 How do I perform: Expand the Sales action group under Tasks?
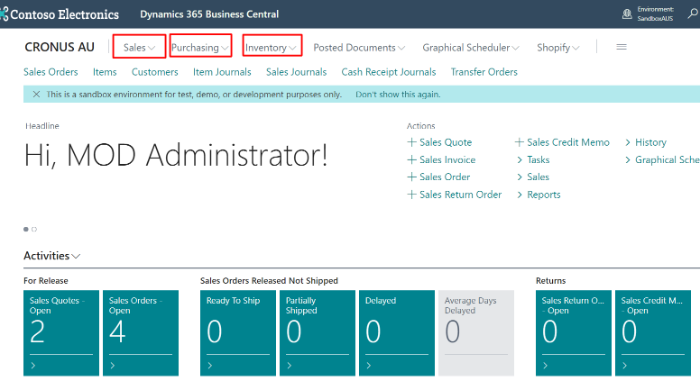(x=533, y=177)
